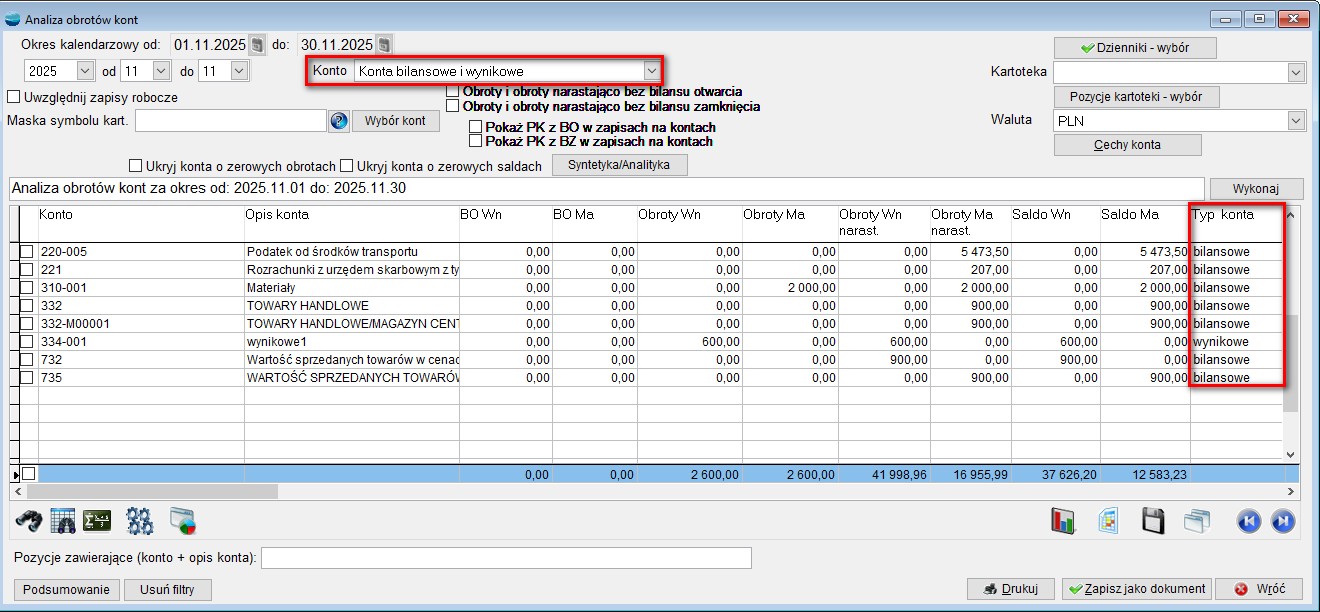Open the Waluta PLN dropdown
Screen dimensions: 1320x612
click(x=1296, y=121)
